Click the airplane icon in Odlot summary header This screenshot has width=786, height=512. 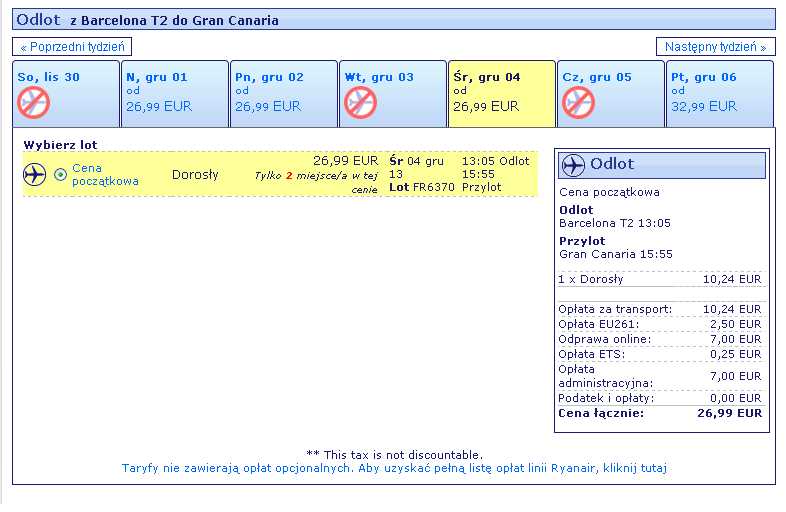[573, 165]
